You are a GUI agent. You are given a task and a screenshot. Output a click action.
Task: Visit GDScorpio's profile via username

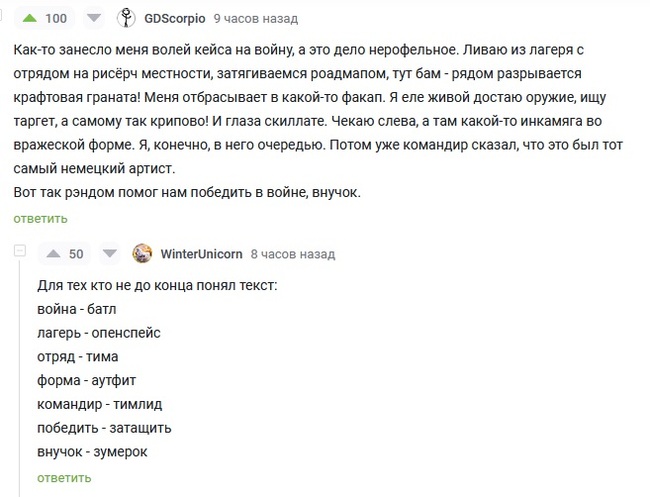175,19
